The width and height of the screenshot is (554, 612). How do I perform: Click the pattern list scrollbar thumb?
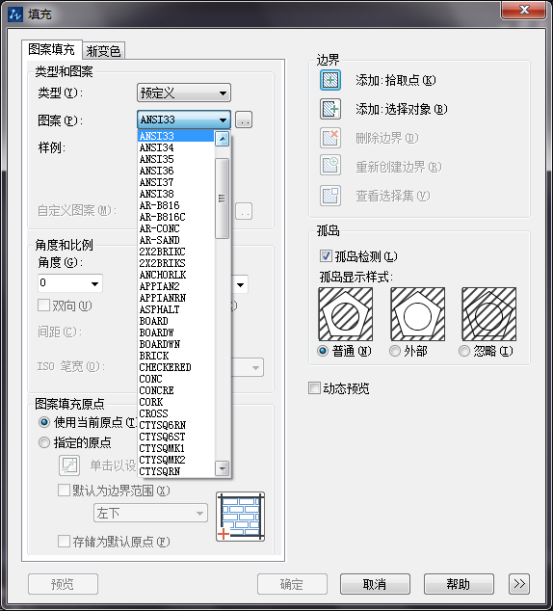click(222, 198)
